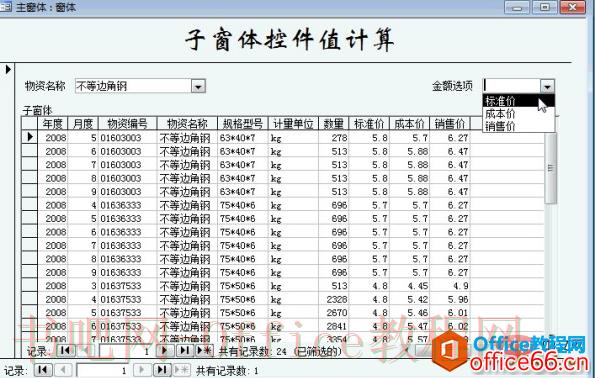This screenshot has width=595, height=378.
Task: Click the 标准价 column header
Action: [x=369, y=123]
